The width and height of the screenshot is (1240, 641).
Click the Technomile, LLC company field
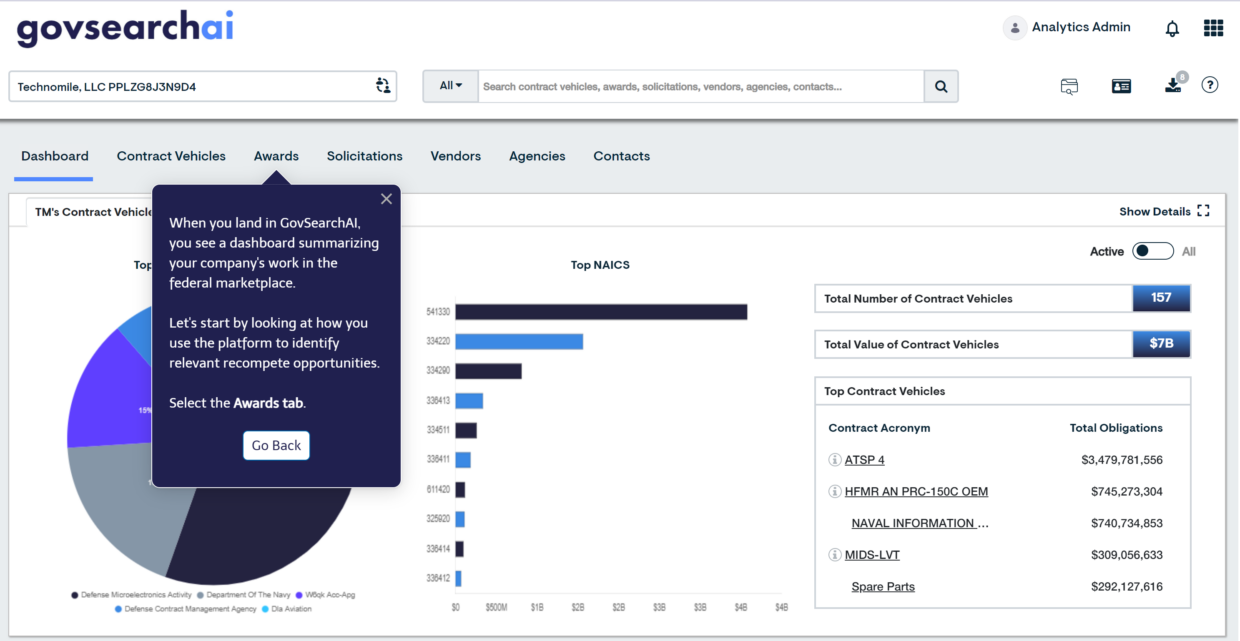pos(203,86)
